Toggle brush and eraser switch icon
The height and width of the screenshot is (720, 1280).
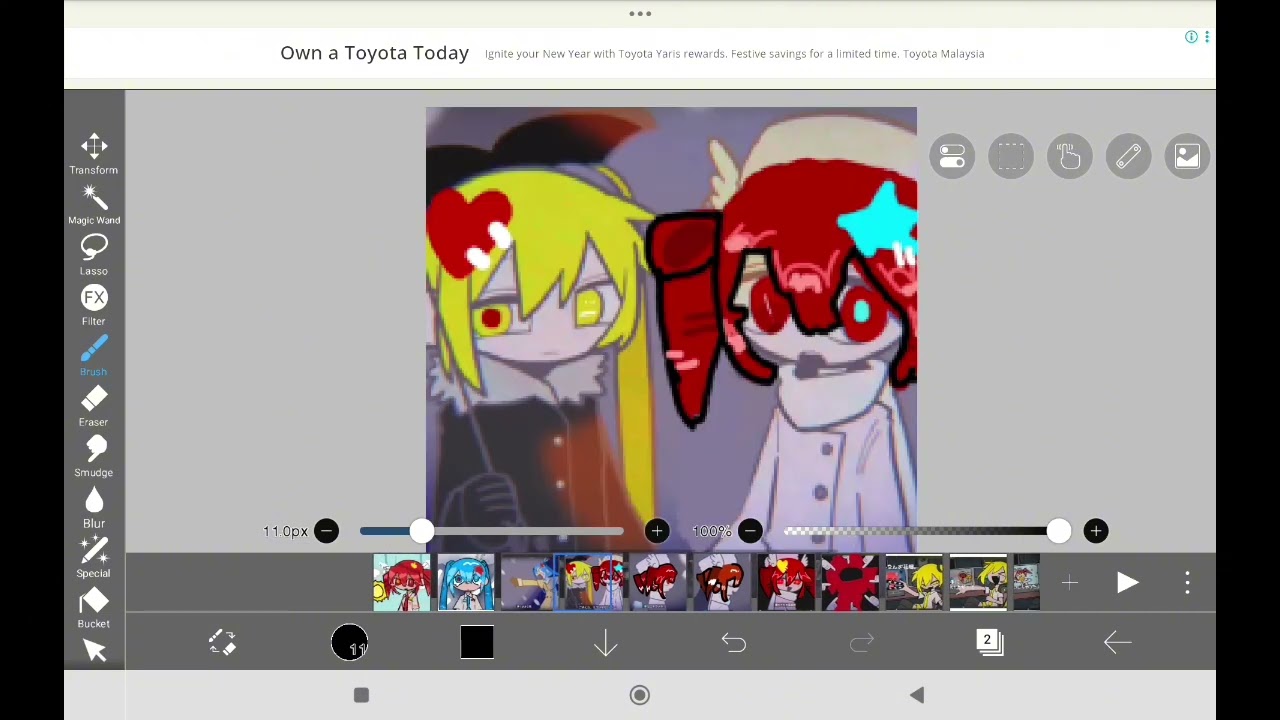pyautogui.click(x=222, y=642)
